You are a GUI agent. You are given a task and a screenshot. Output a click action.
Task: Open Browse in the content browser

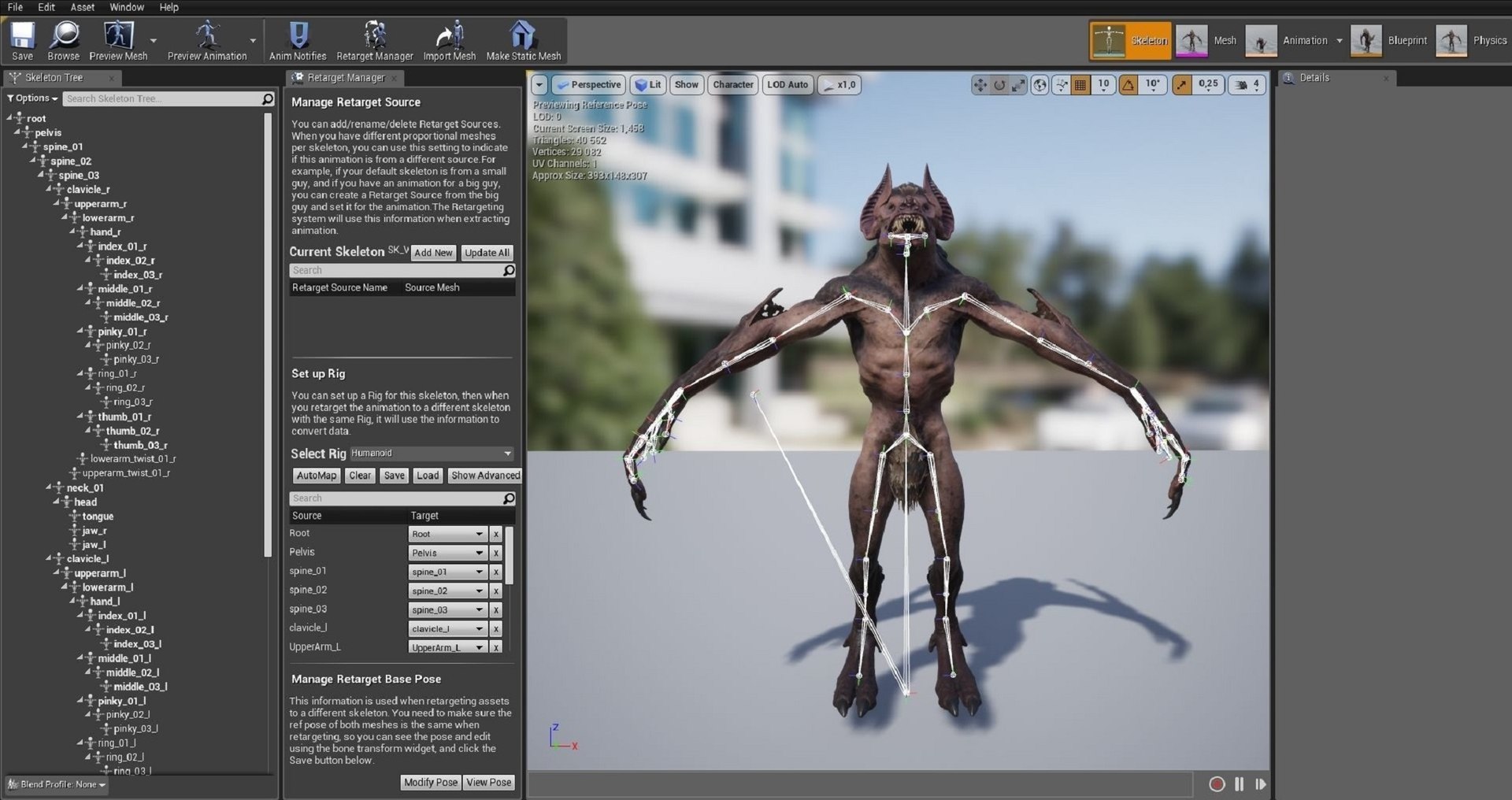pyautogui.click(x=63, y=41)
